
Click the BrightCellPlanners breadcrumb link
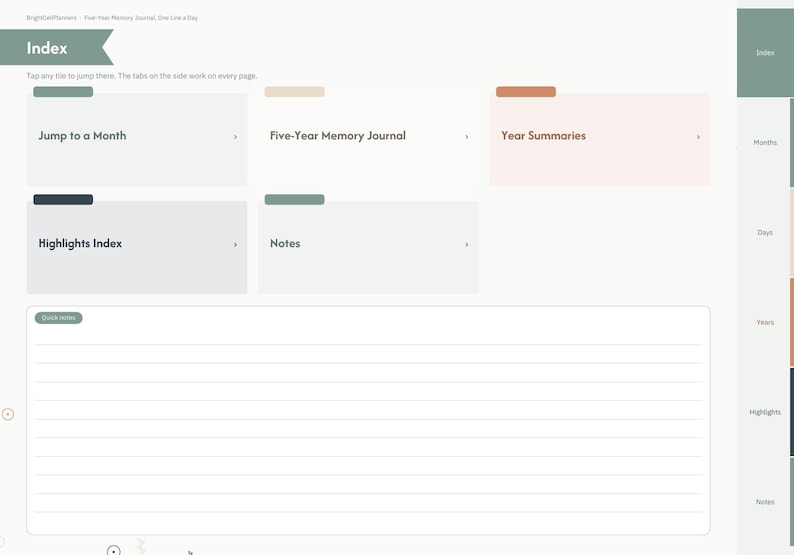pyautogui.click(x=52, y=18)
